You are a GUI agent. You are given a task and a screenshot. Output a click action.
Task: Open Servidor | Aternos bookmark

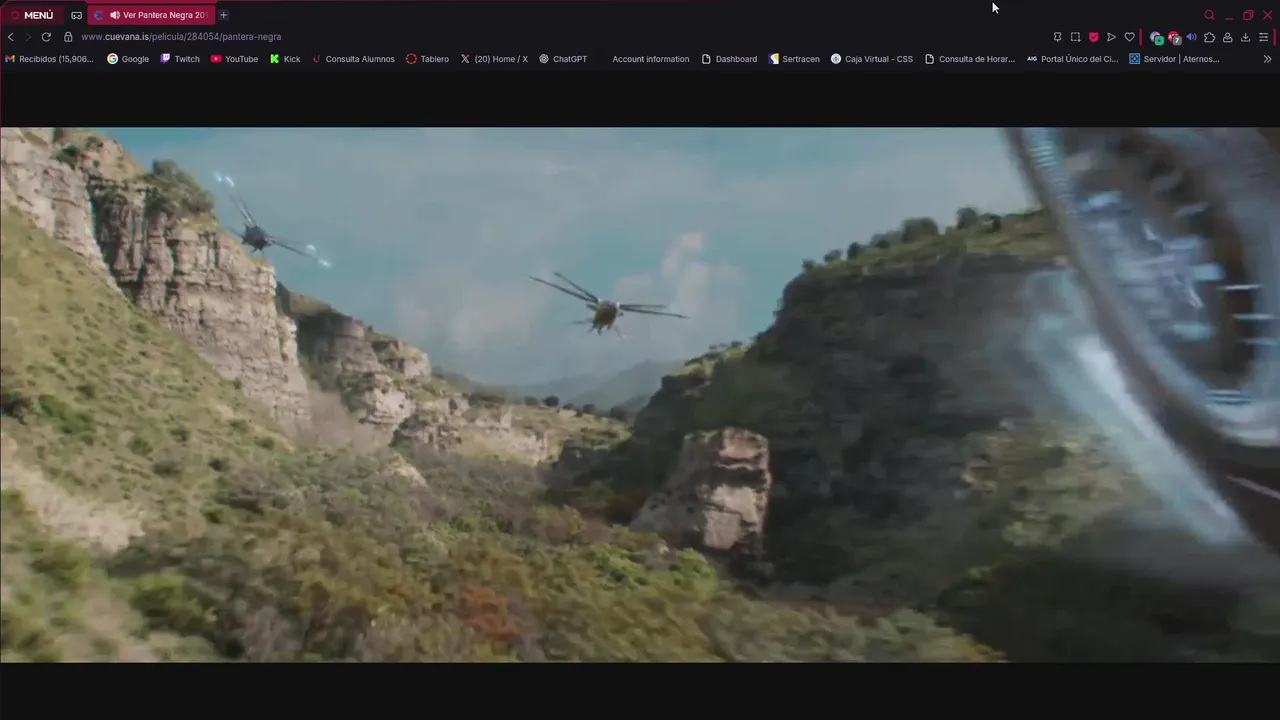pos(1174,59)
